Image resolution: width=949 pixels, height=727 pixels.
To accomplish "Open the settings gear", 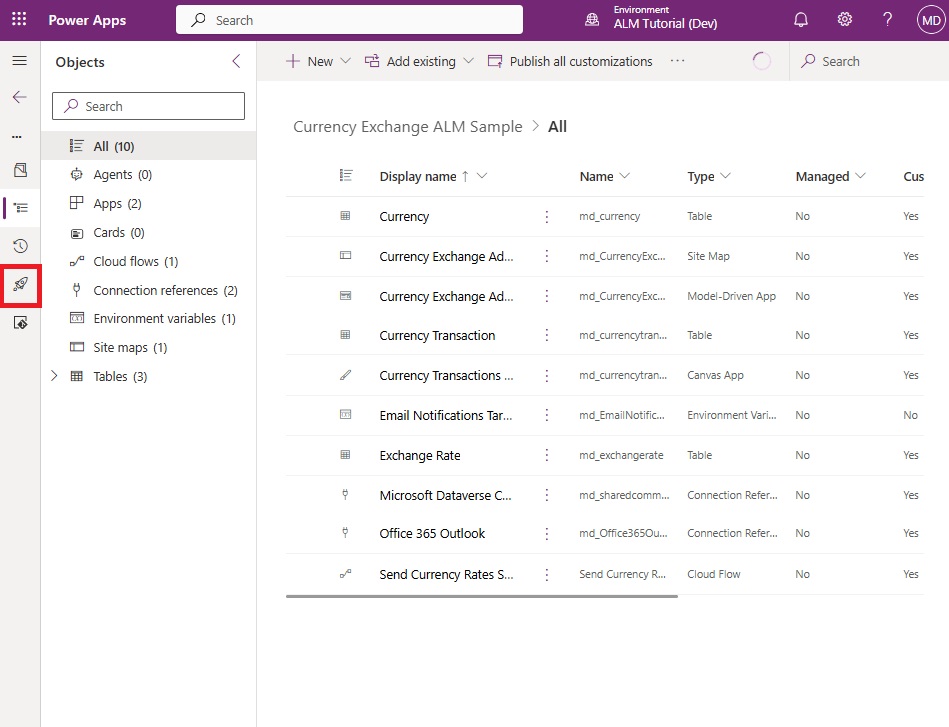I will 844,19.
